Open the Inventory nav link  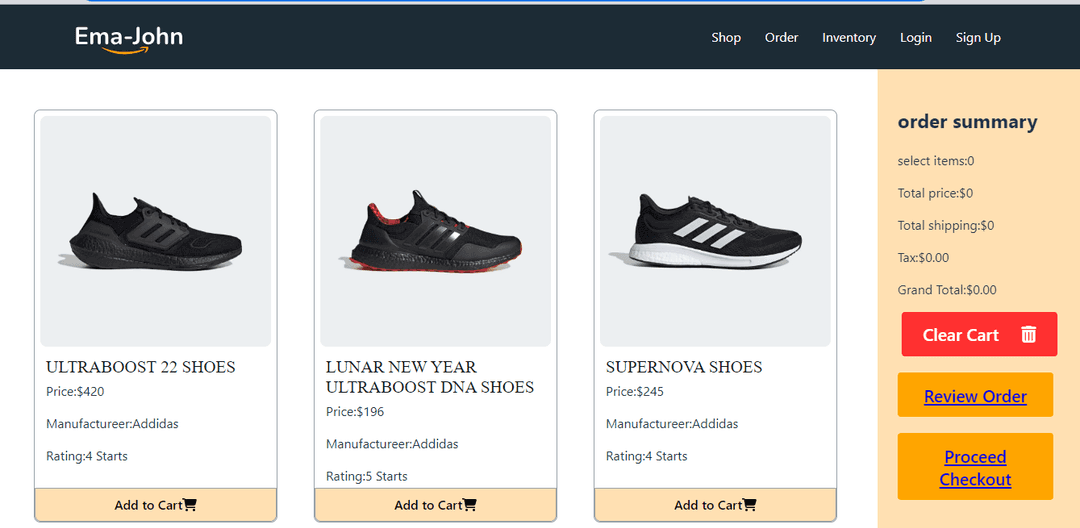(x=849, y=38)
